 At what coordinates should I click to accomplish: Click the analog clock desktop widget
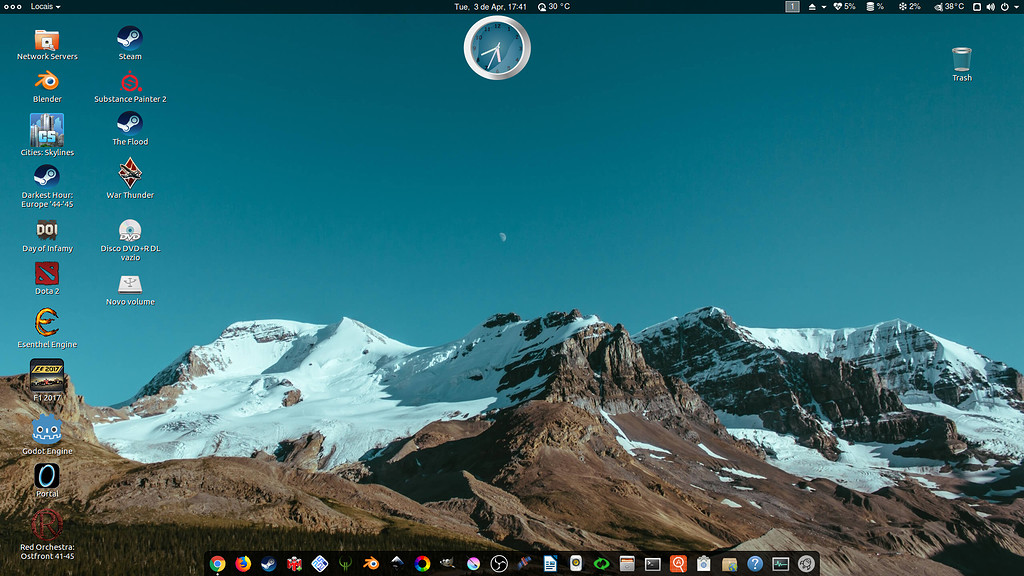pos(497,48)
